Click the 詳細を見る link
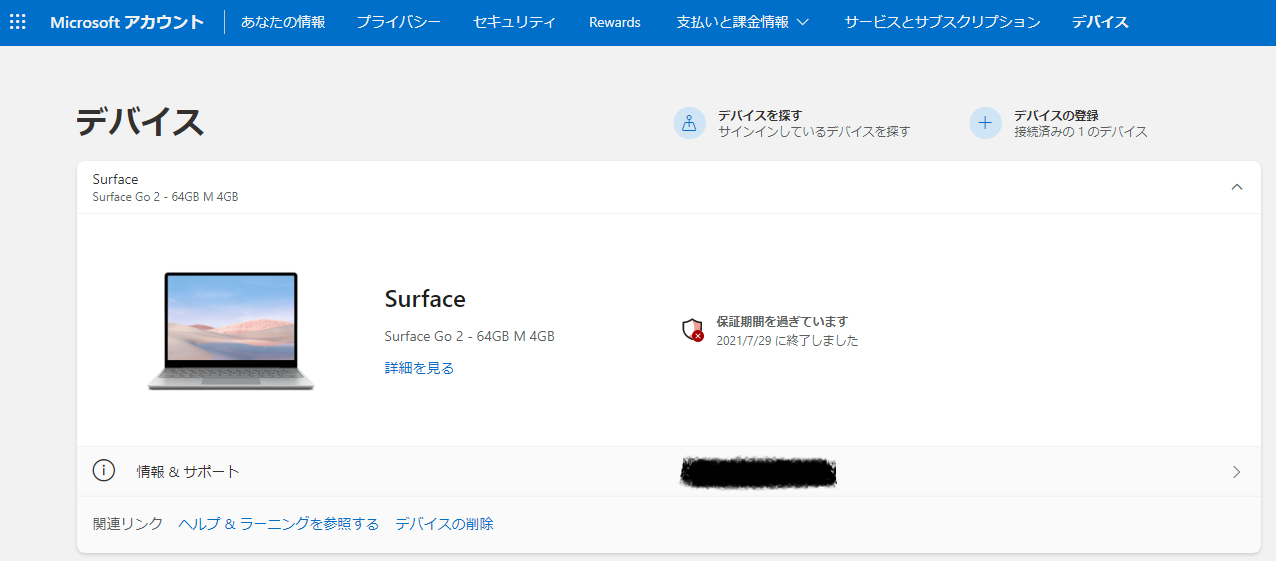This screenshot has width=1276, height=561. pos(419,368)
